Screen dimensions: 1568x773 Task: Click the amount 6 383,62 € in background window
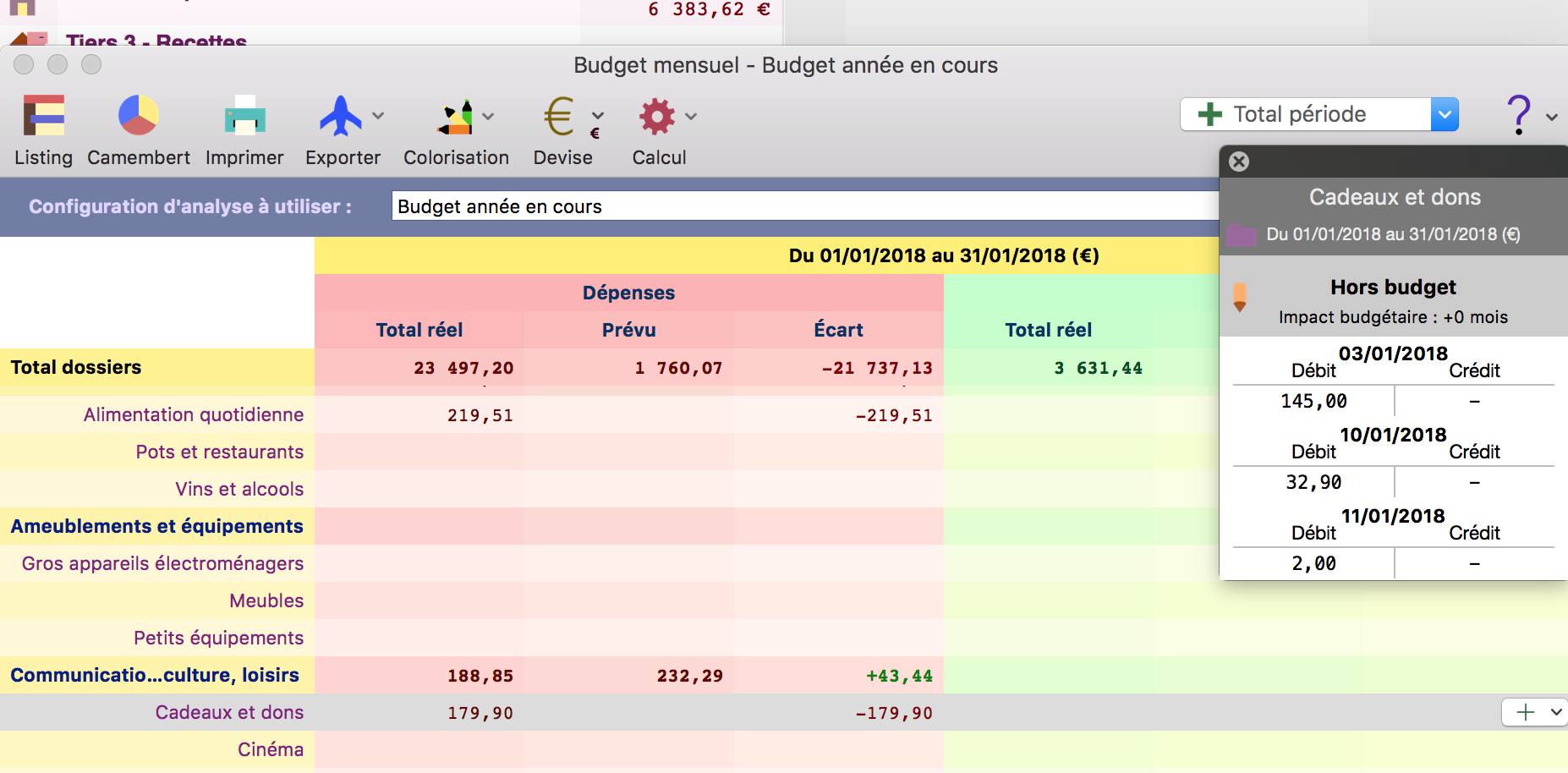click(709, 9)
